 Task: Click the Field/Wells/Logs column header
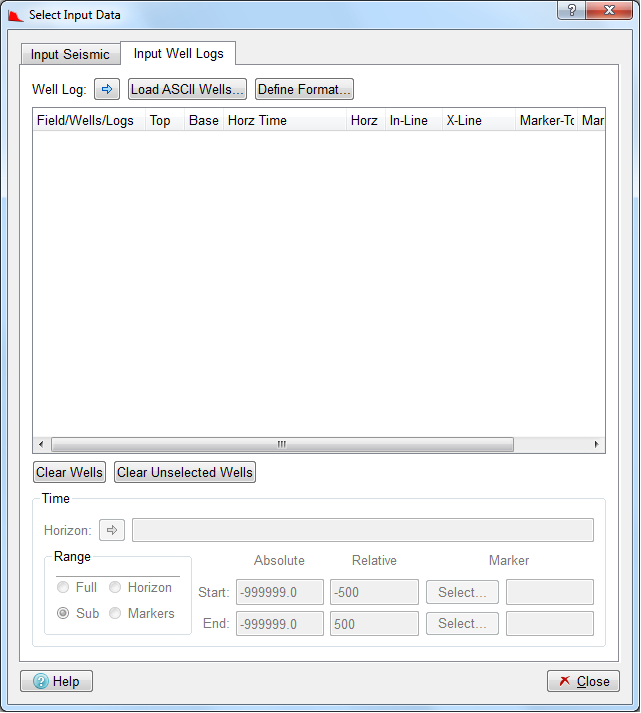click(89, 121)
